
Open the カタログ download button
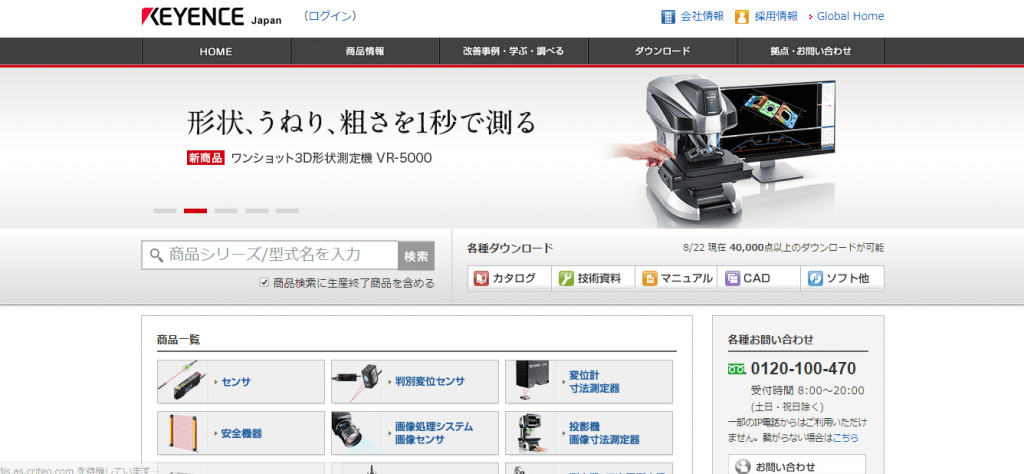click(x=509, y=278)
